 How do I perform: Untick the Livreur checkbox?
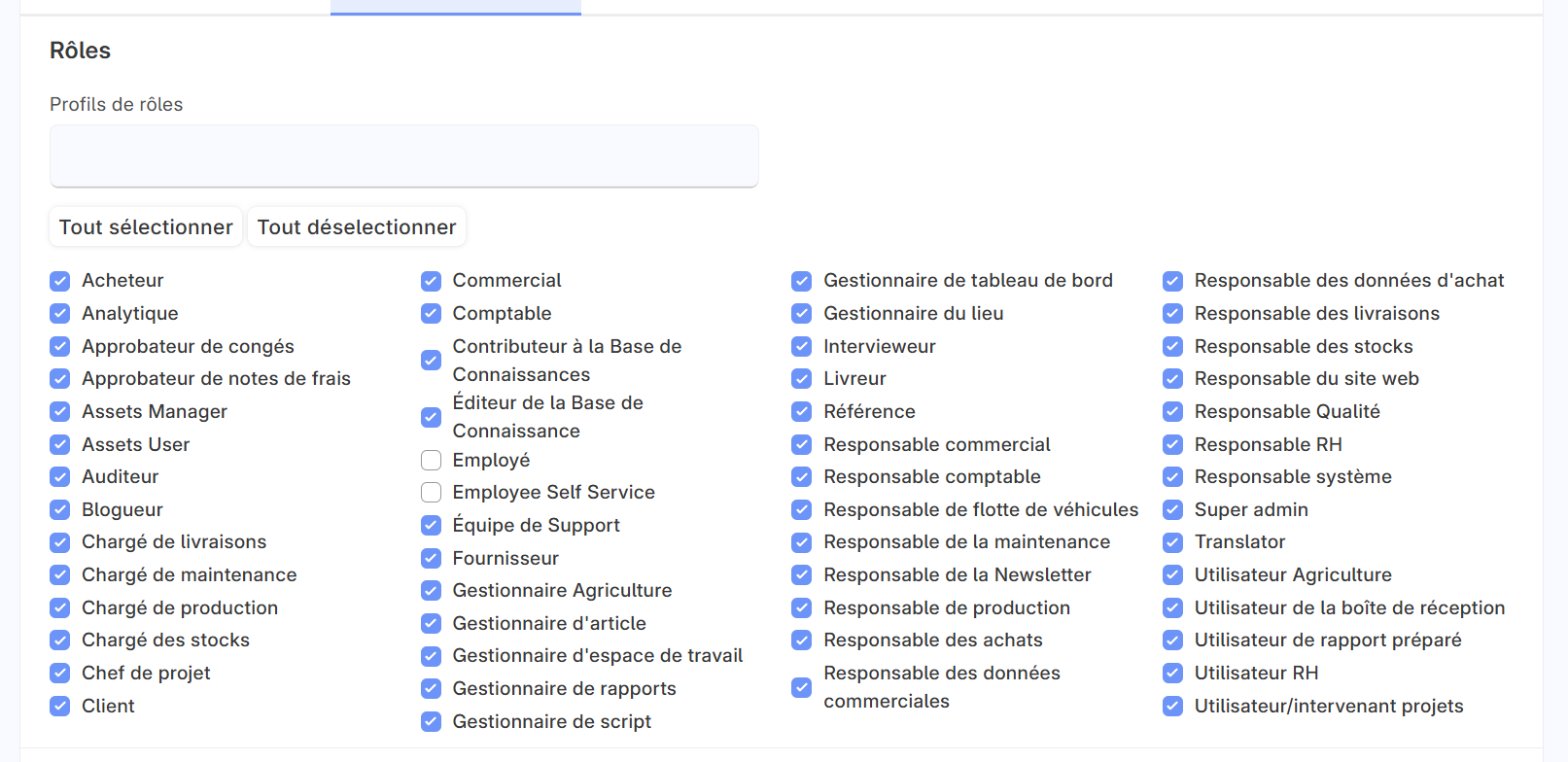point(802,379)
